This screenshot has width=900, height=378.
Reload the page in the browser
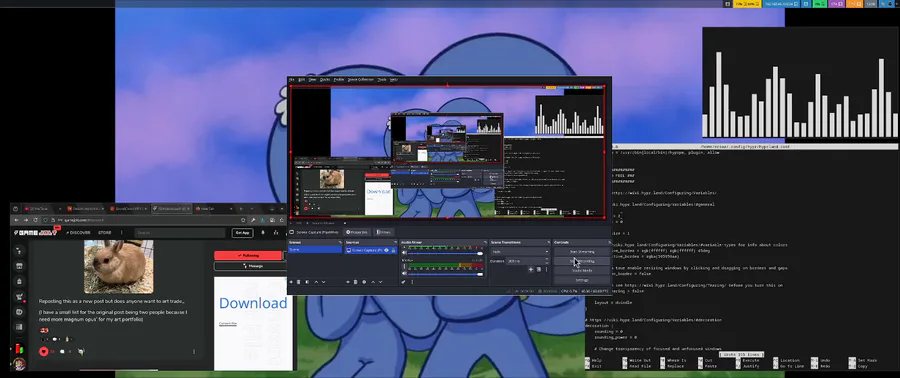pos(36,220)
